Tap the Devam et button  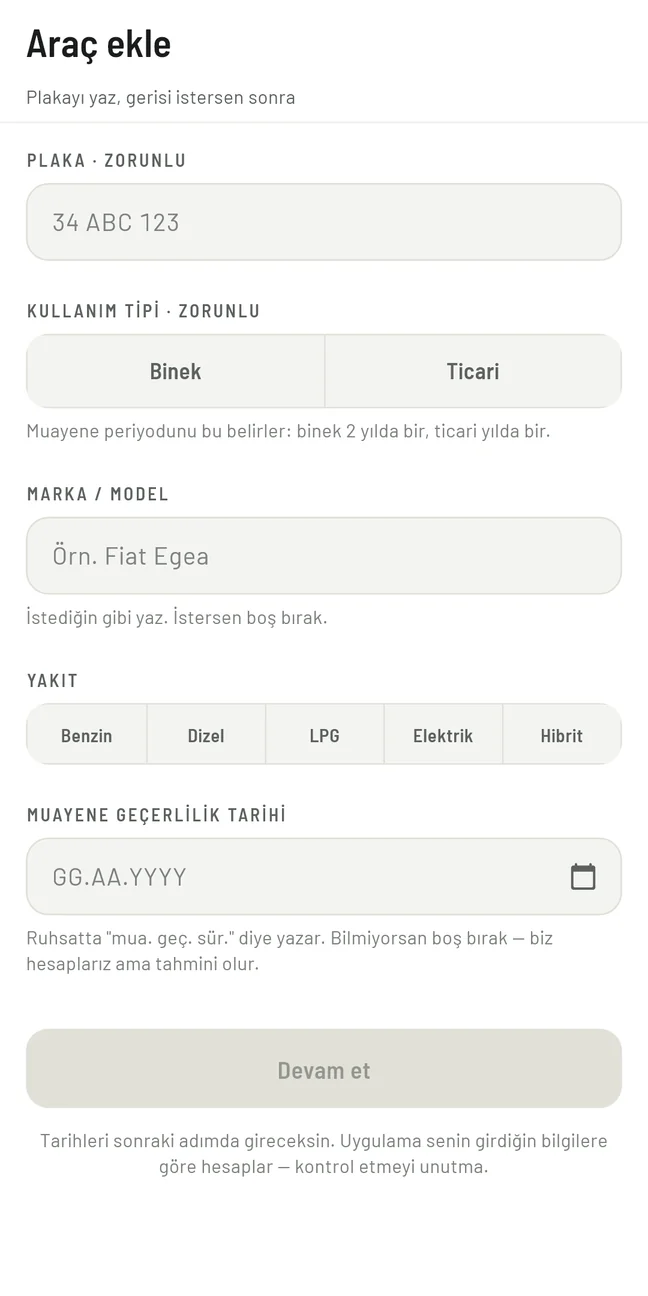[x=324, y=1069]
